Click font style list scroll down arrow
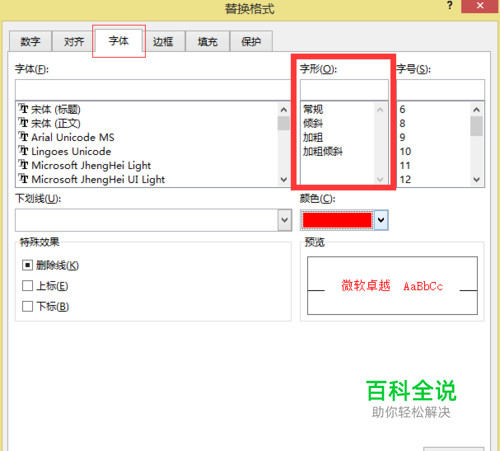The width and height of the screenshot is (500, 451). 380,179
